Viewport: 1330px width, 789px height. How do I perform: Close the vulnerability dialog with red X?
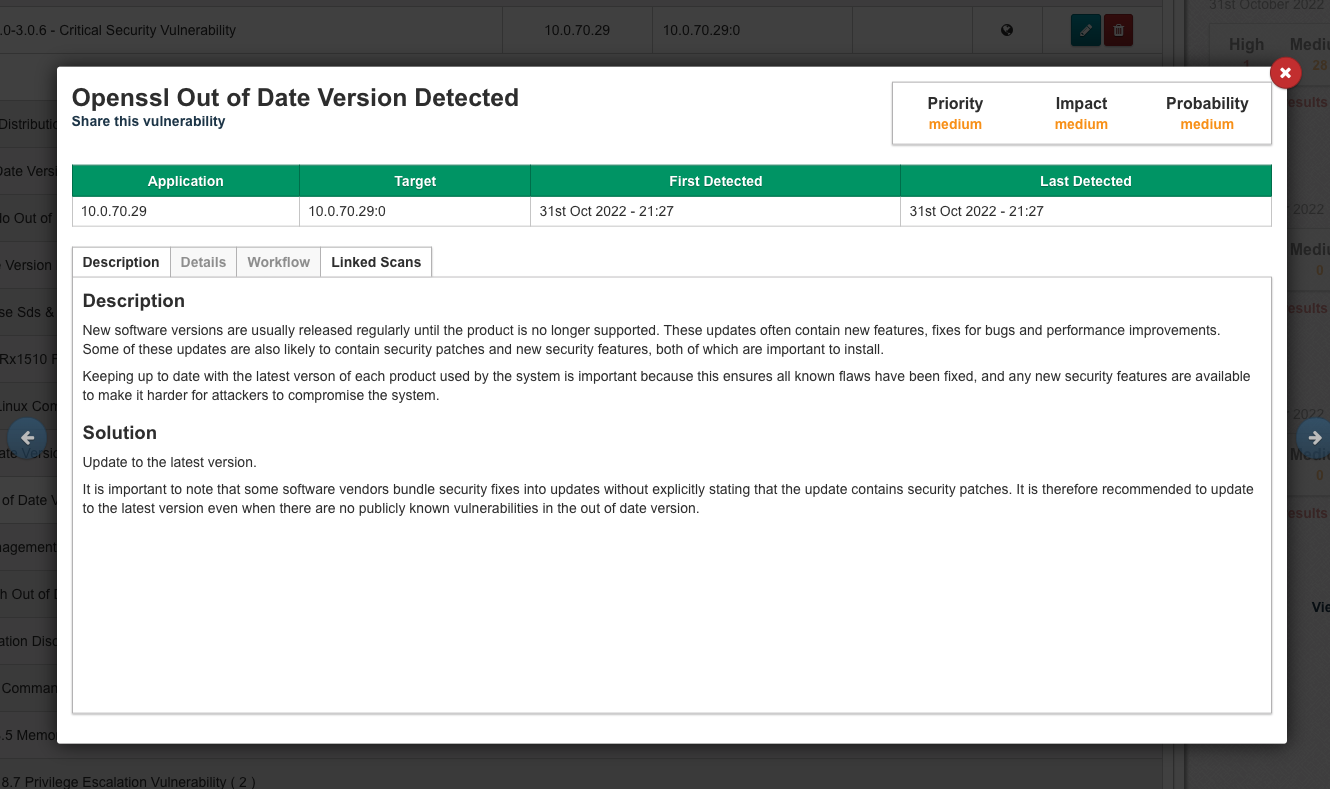pos(1285,73)
